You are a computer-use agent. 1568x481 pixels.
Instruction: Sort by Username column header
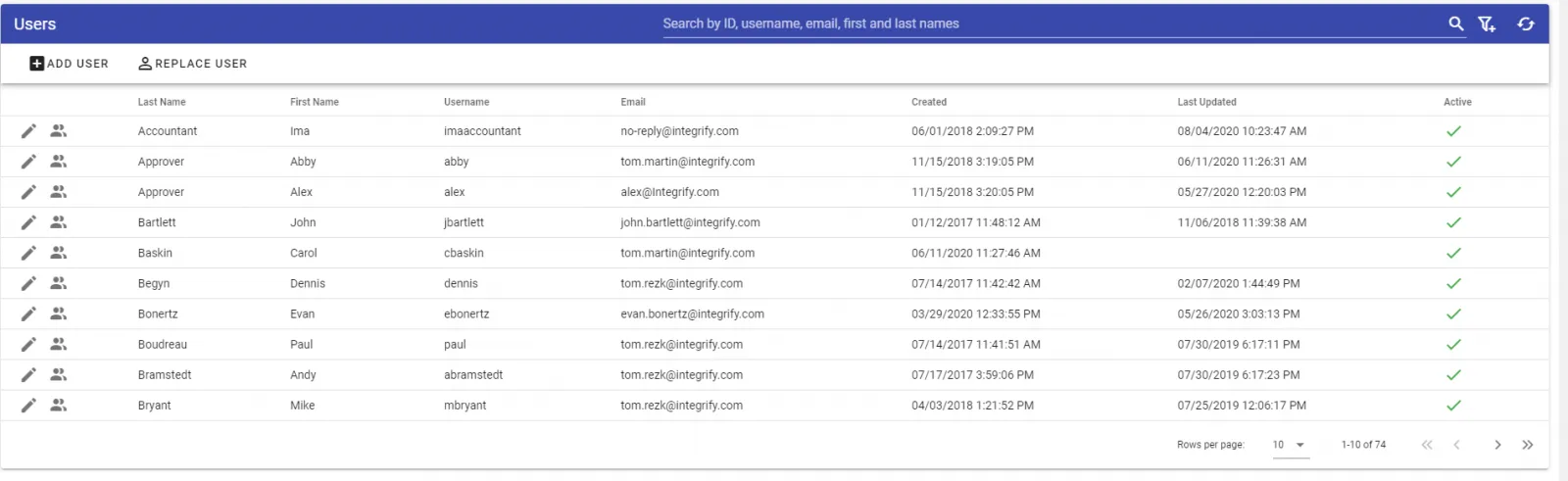coord(466,102)
